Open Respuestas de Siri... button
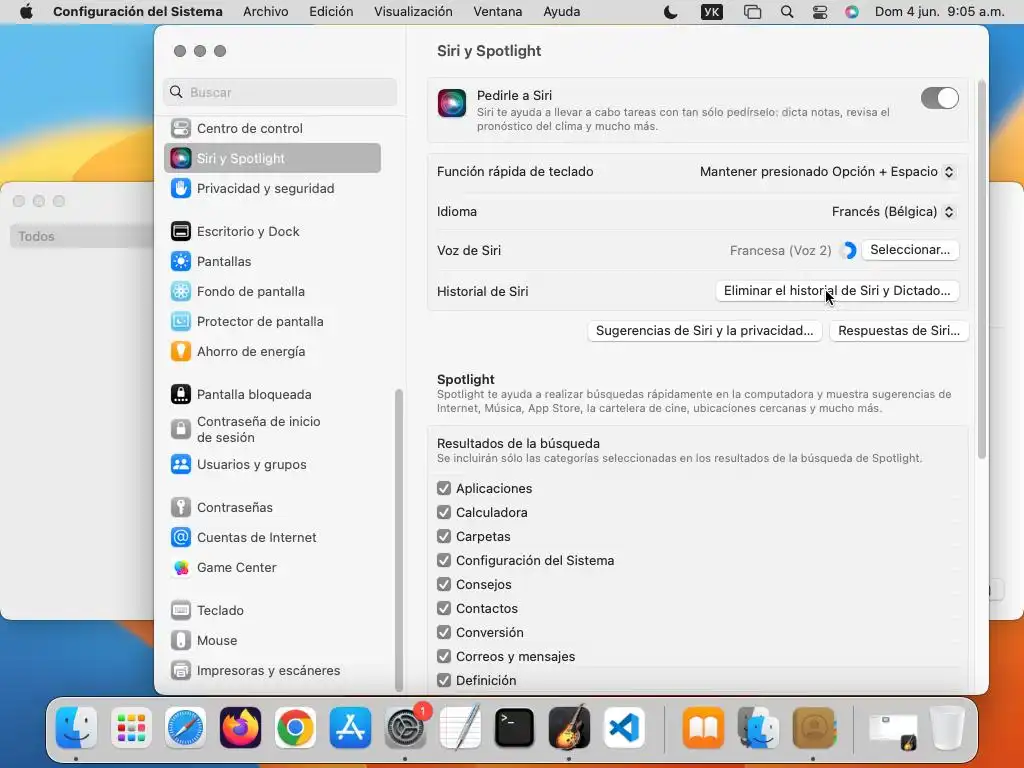 [899, 330]
